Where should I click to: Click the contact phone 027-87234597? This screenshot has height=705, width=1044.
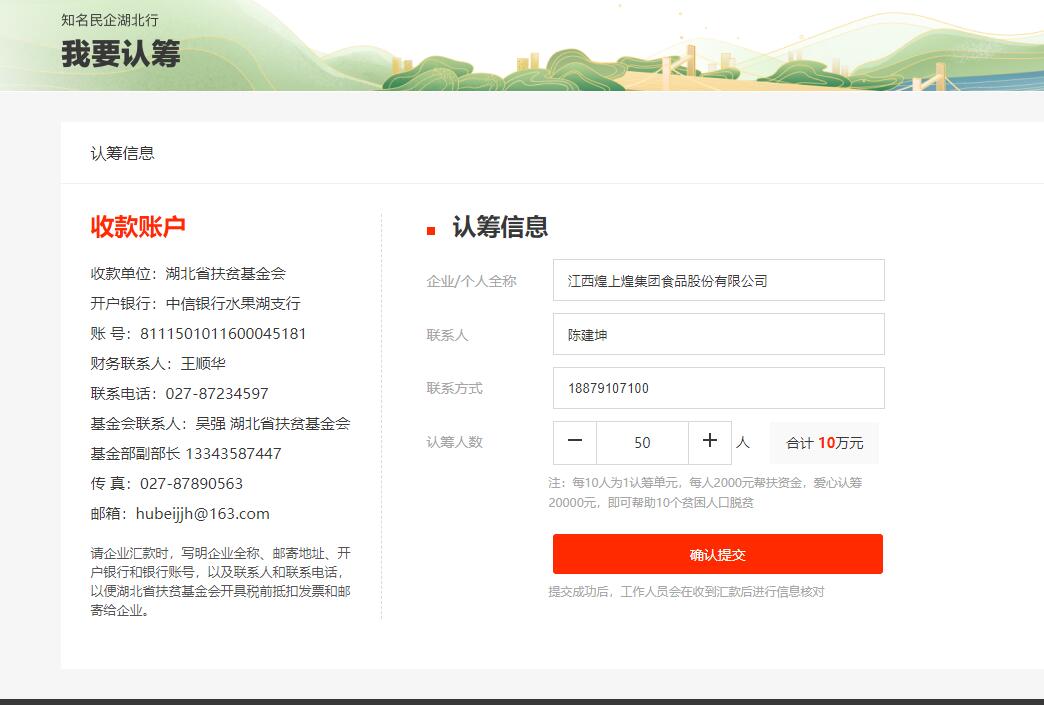pyautogui.click(x=217, y=394)
